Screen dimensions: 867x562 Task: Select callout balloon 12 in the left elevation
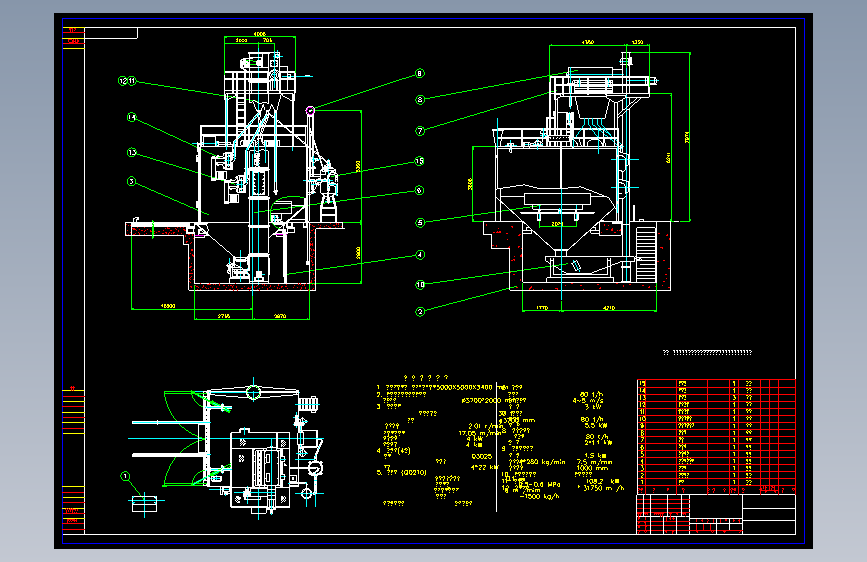pos(123,81)
